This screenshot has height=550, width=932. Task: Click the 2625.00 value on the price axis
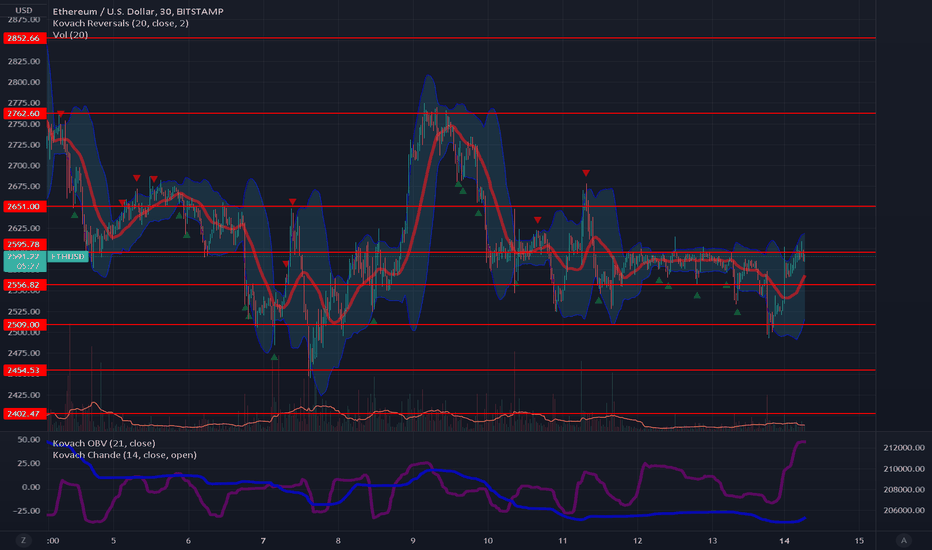[x=24, y=228]
